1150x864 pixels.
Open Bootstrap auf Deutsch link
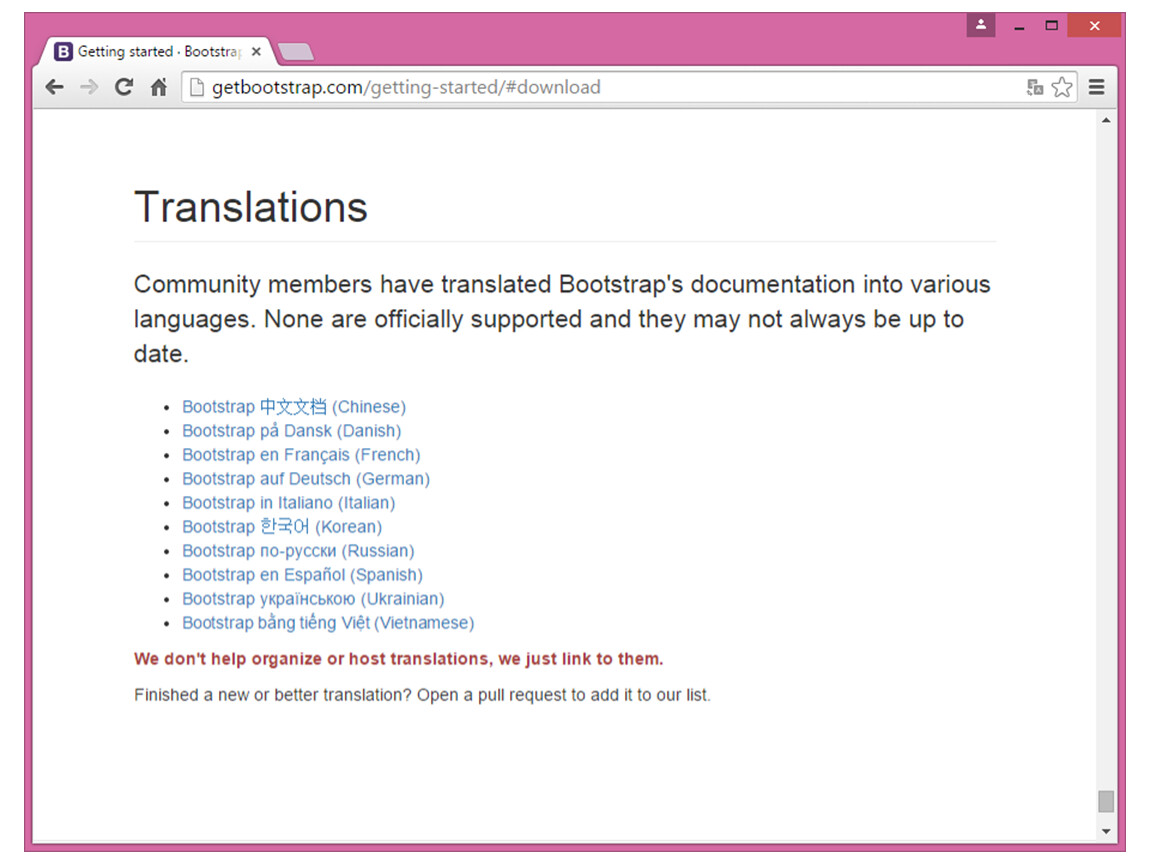pos(305,479)
